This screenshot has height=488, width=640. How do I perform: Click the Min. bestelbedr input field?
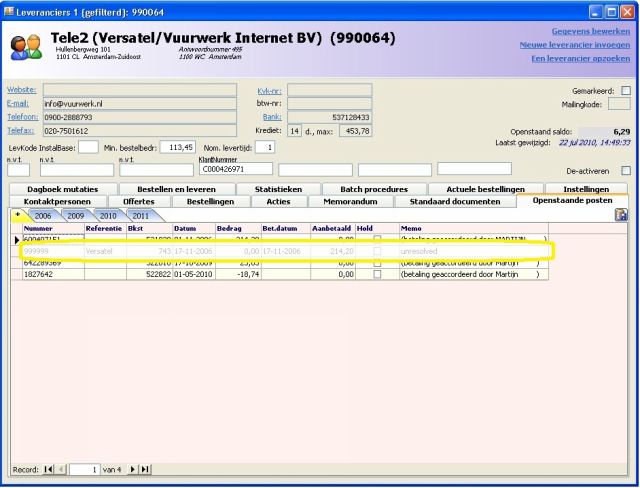(x=176, y=147)
